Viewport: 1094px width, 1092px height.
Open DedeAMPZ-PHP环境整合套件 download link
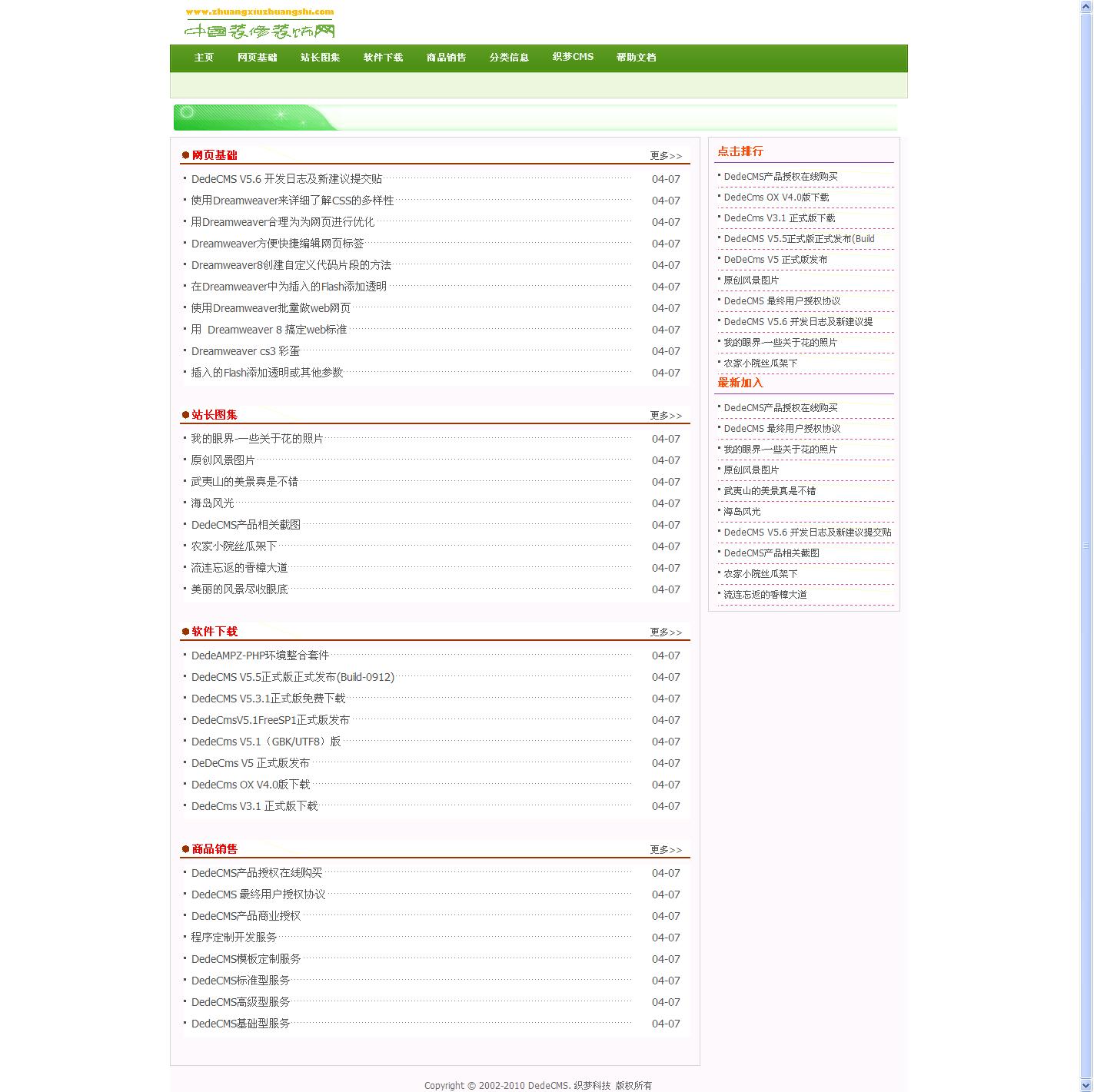click(x=260, y=656)
